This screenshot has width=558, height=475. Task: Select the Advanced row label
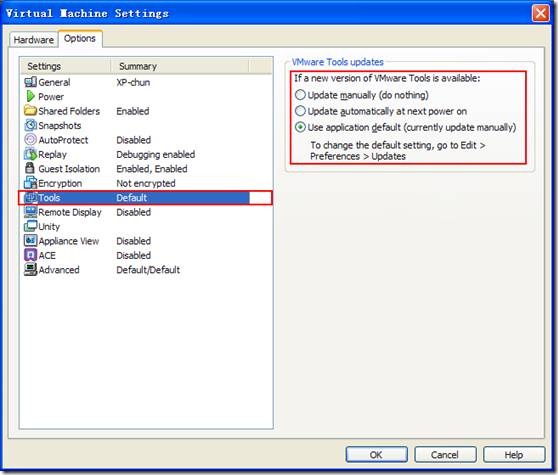point(59,270)
